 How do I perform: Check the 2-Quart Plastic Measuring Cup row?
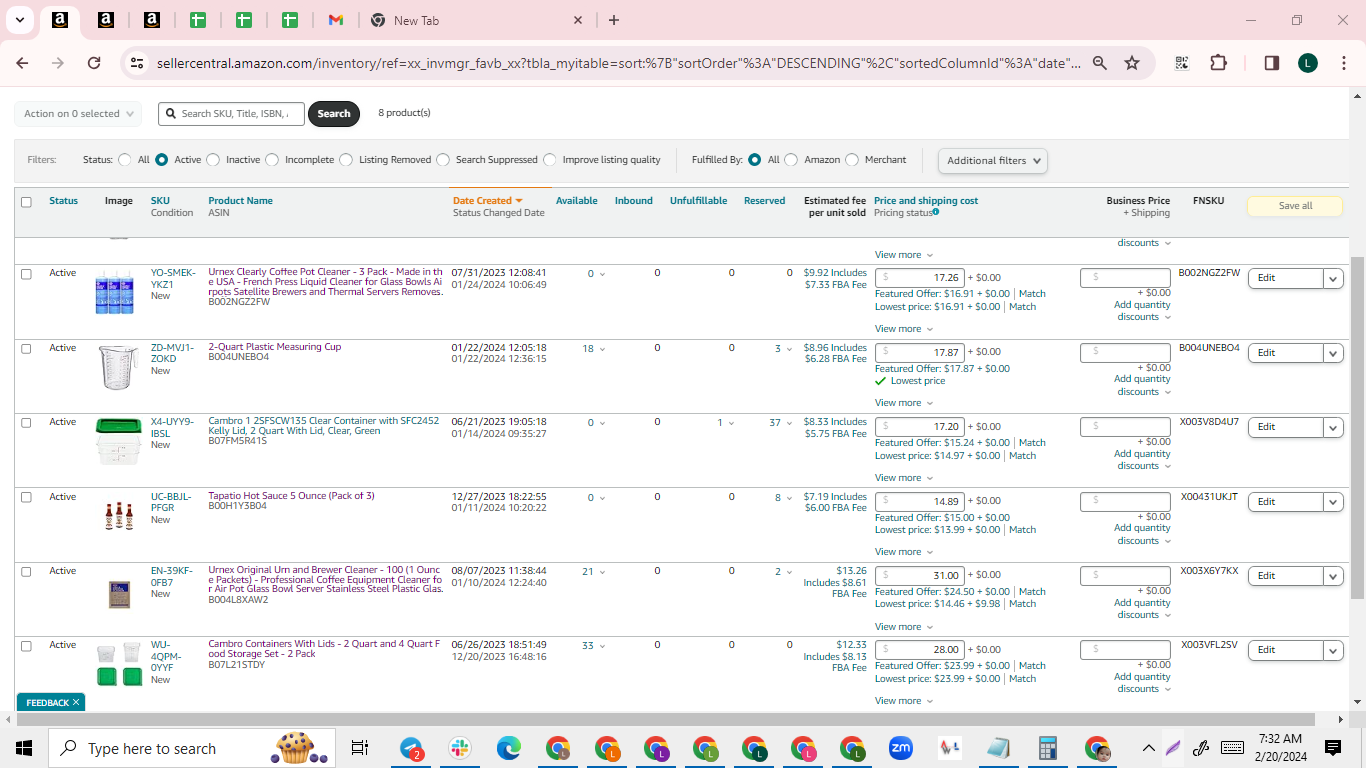[26, 349]
